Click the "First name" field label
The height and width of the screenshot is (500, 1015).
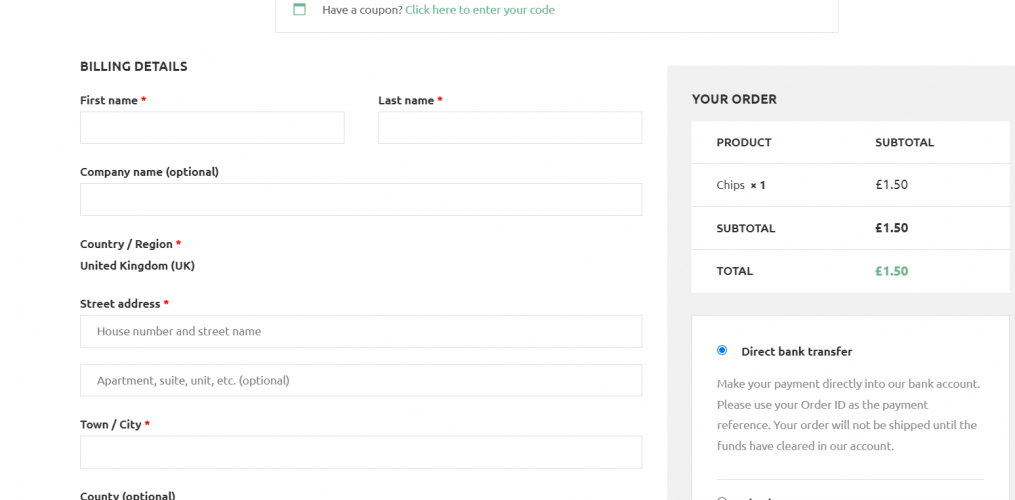click(109, 101)
